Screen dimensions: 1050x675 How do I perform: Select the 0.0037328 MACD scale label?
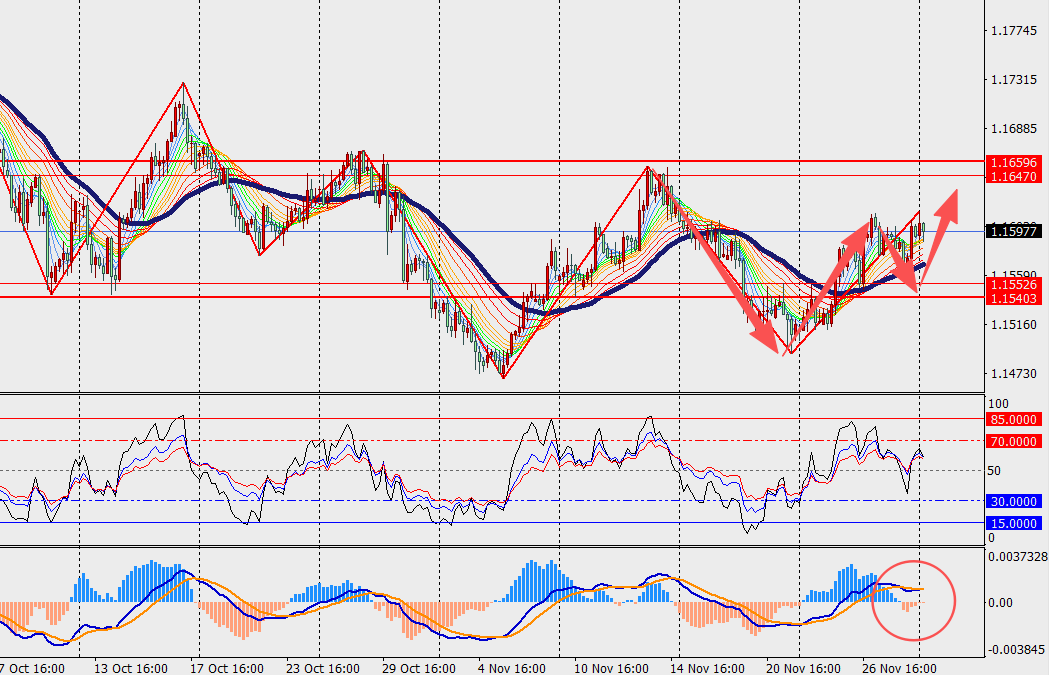click(x=1017, y=557)
